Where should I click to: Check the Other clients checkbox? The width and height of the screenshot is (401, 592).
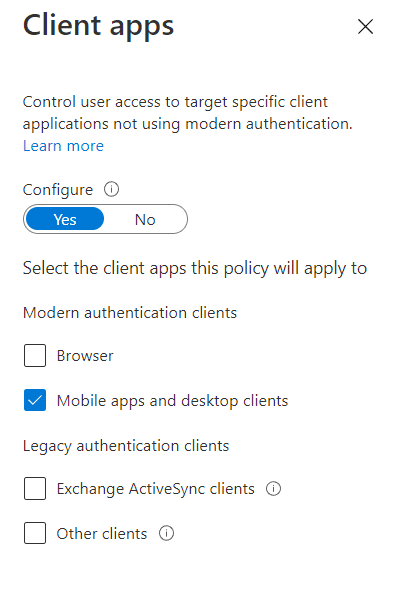(x=35, y=533)
